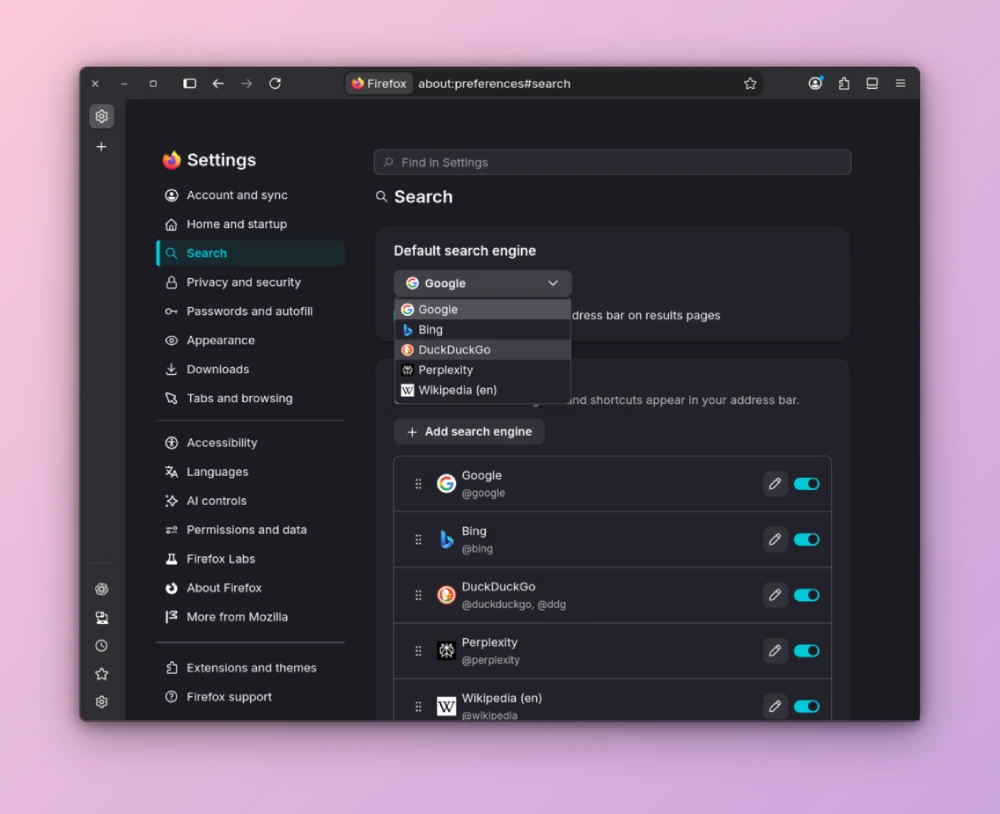Select Perplexity from the dropdown list

[483, 370]
